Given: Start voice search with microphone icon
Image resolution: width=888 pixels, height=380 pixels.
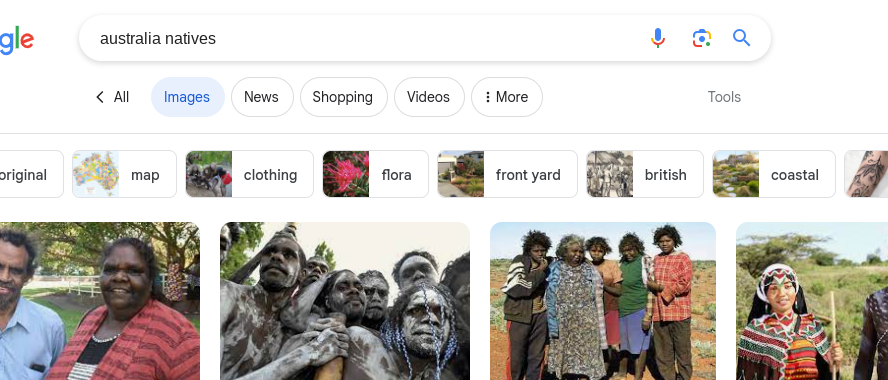Looking at the screenshot, I should click(658, 38).
